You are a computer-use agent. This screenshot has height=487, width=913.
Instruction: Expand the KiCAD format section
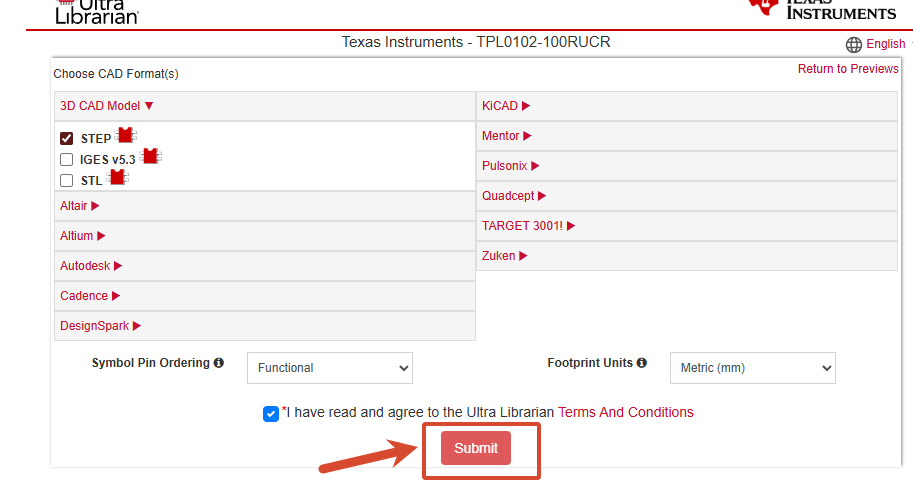(687, 106)
